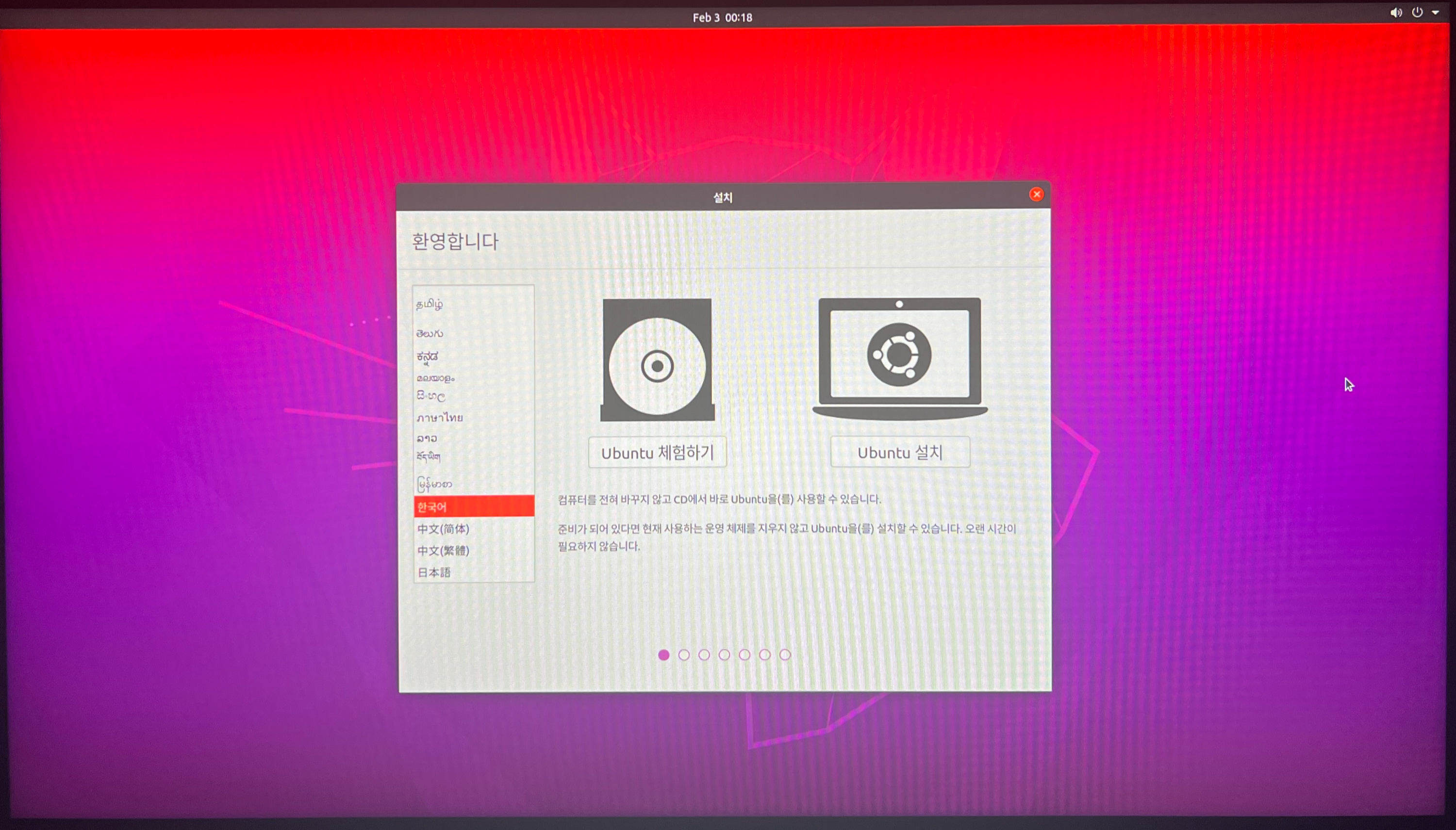Viewport: 1456px width, 830px height.
Task: Click the power icon in top bar
Action: [1417, 13]
